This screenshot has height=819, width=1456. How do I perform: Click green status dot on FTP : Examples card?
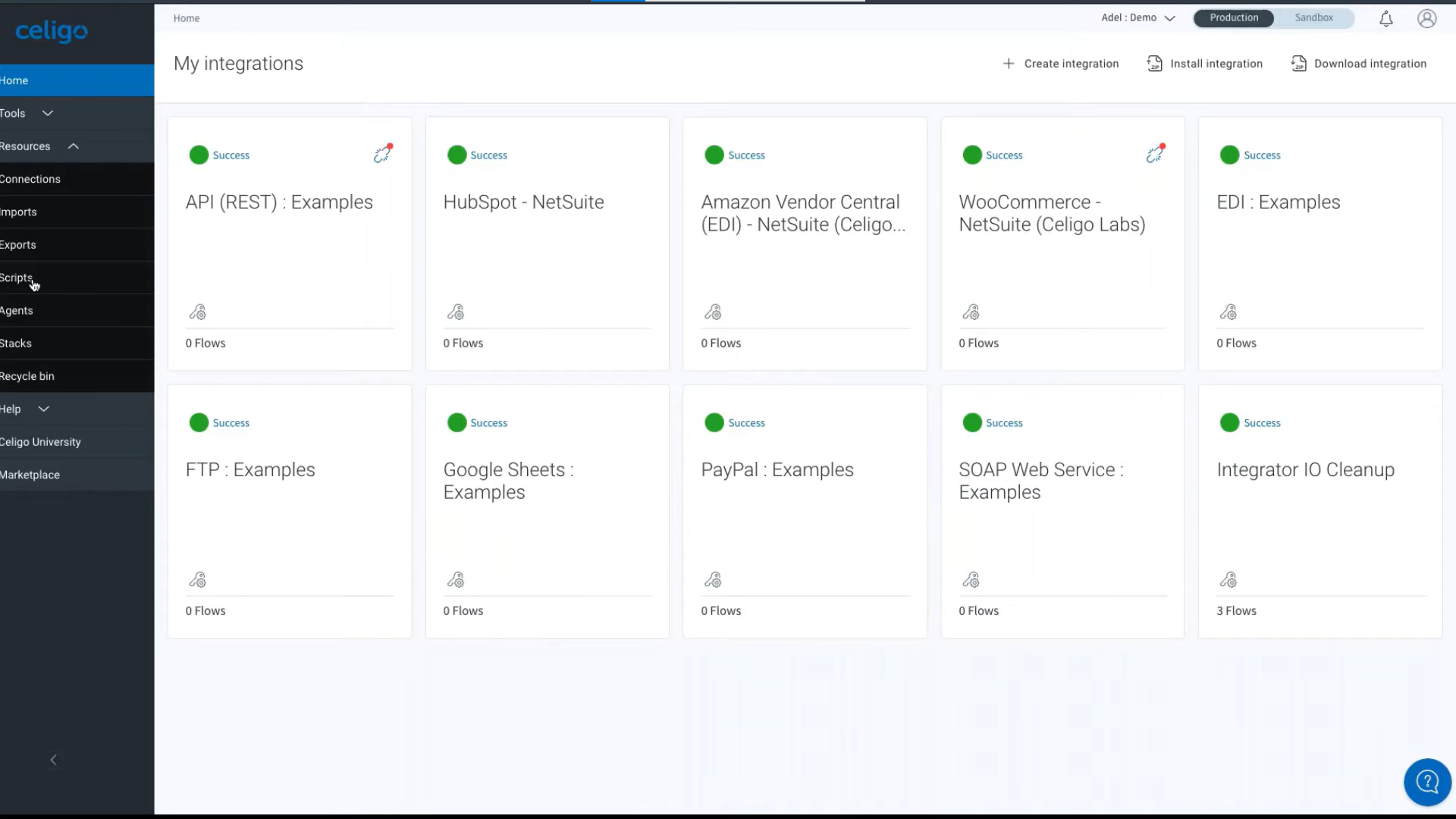[199, 422]
